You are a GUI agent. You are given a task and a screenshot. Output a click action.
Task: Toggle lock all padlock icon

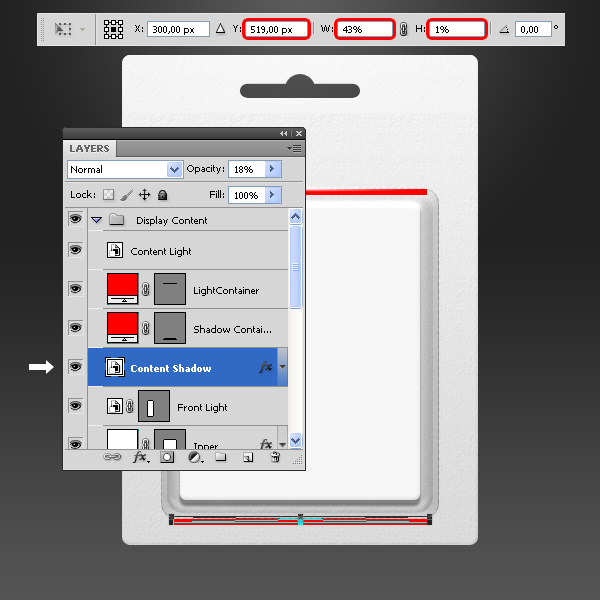163,195
